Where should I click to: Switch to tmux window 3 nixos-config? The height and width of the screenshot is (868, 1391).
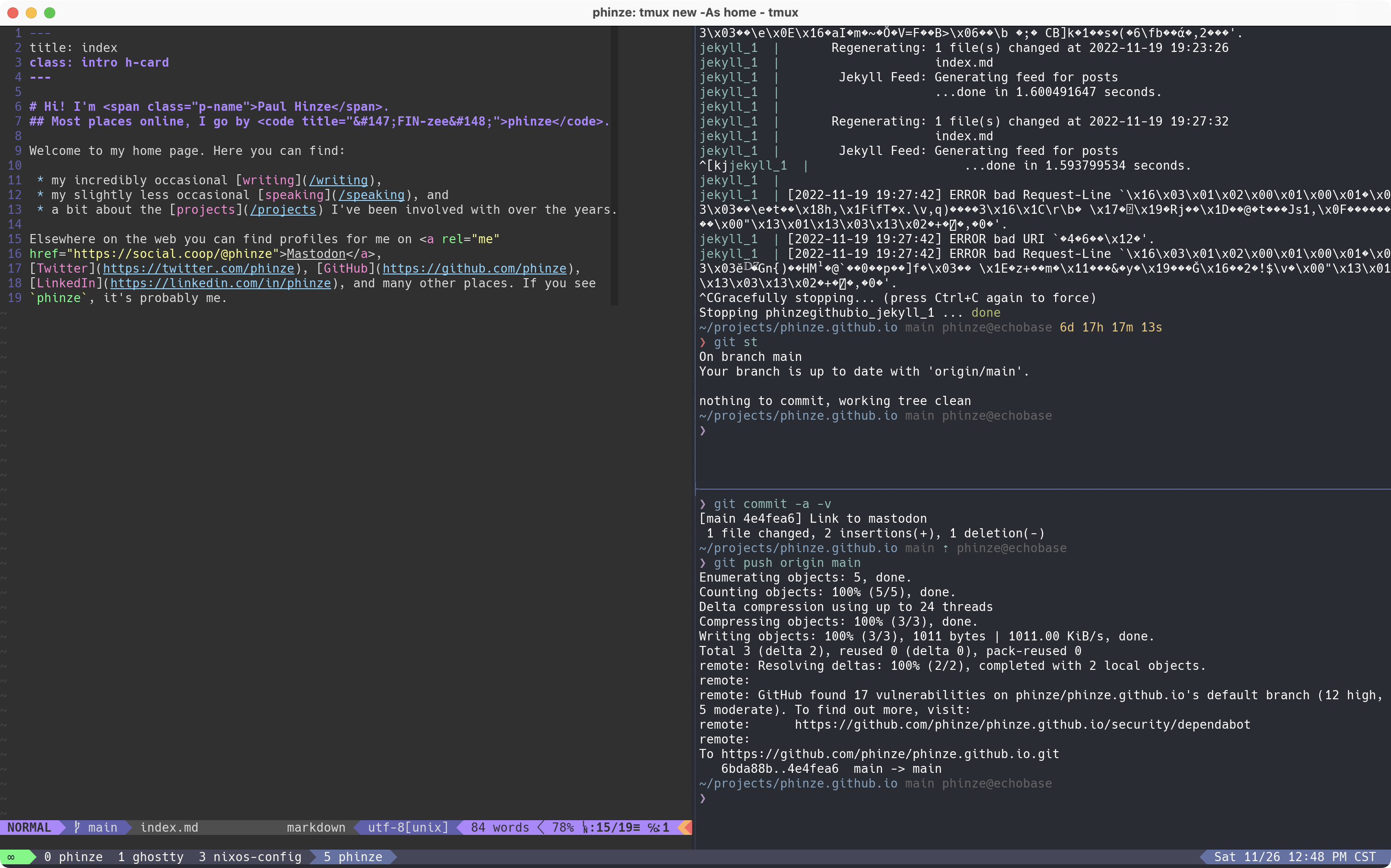point(250,857)
